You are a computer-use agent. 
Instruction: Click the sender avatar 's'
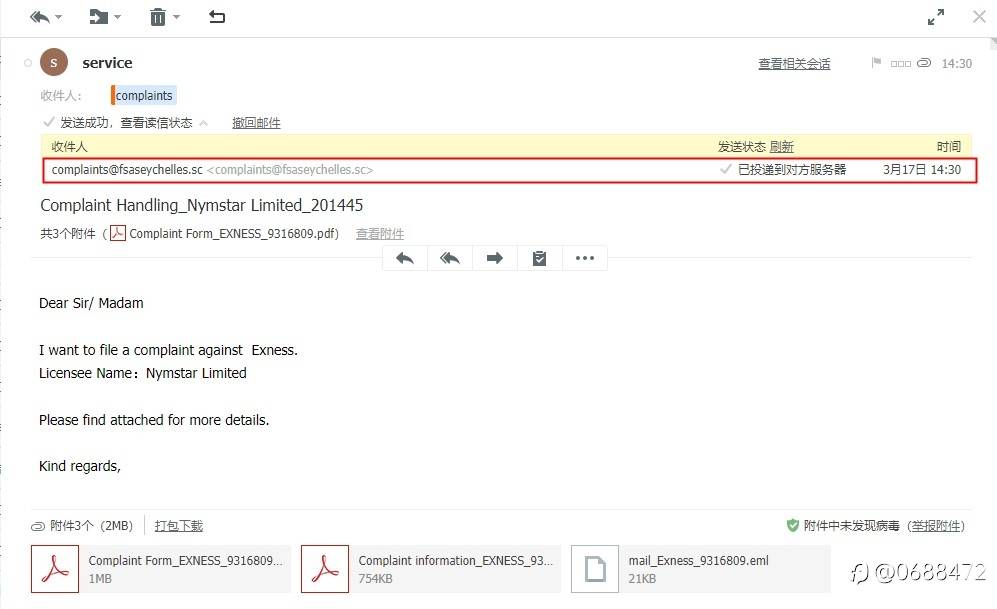pyautogui.click(x=54, y=62)
